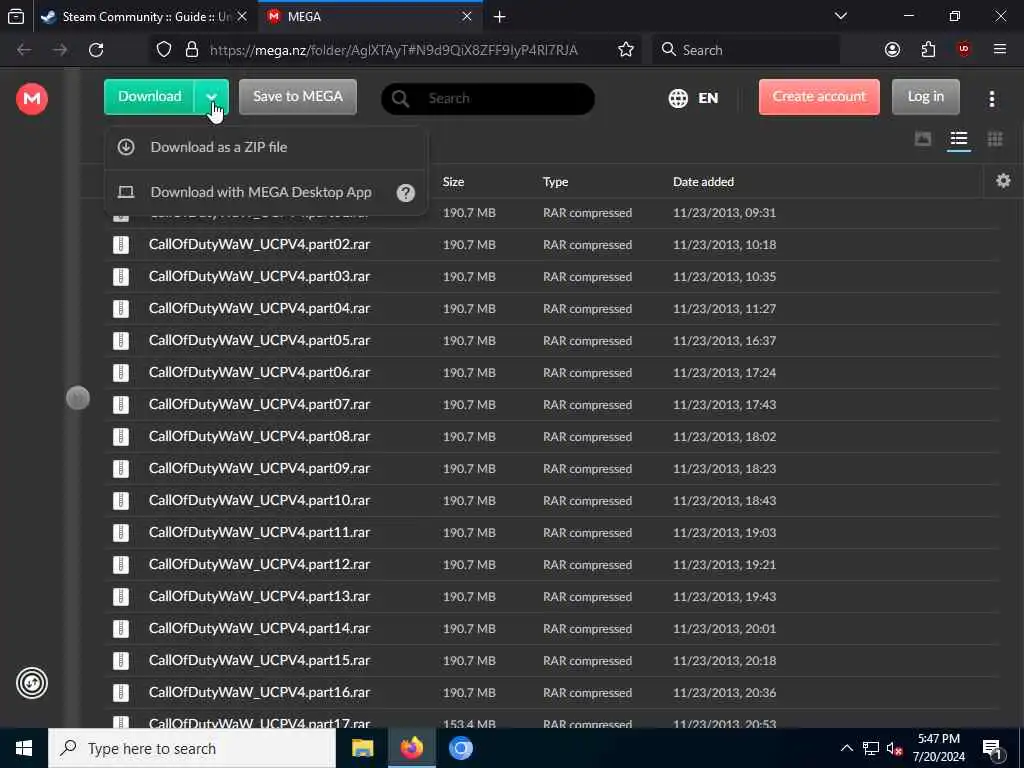Click Create account button
The height and width of the screenshot is (768, 1024).
coord(819,97)
